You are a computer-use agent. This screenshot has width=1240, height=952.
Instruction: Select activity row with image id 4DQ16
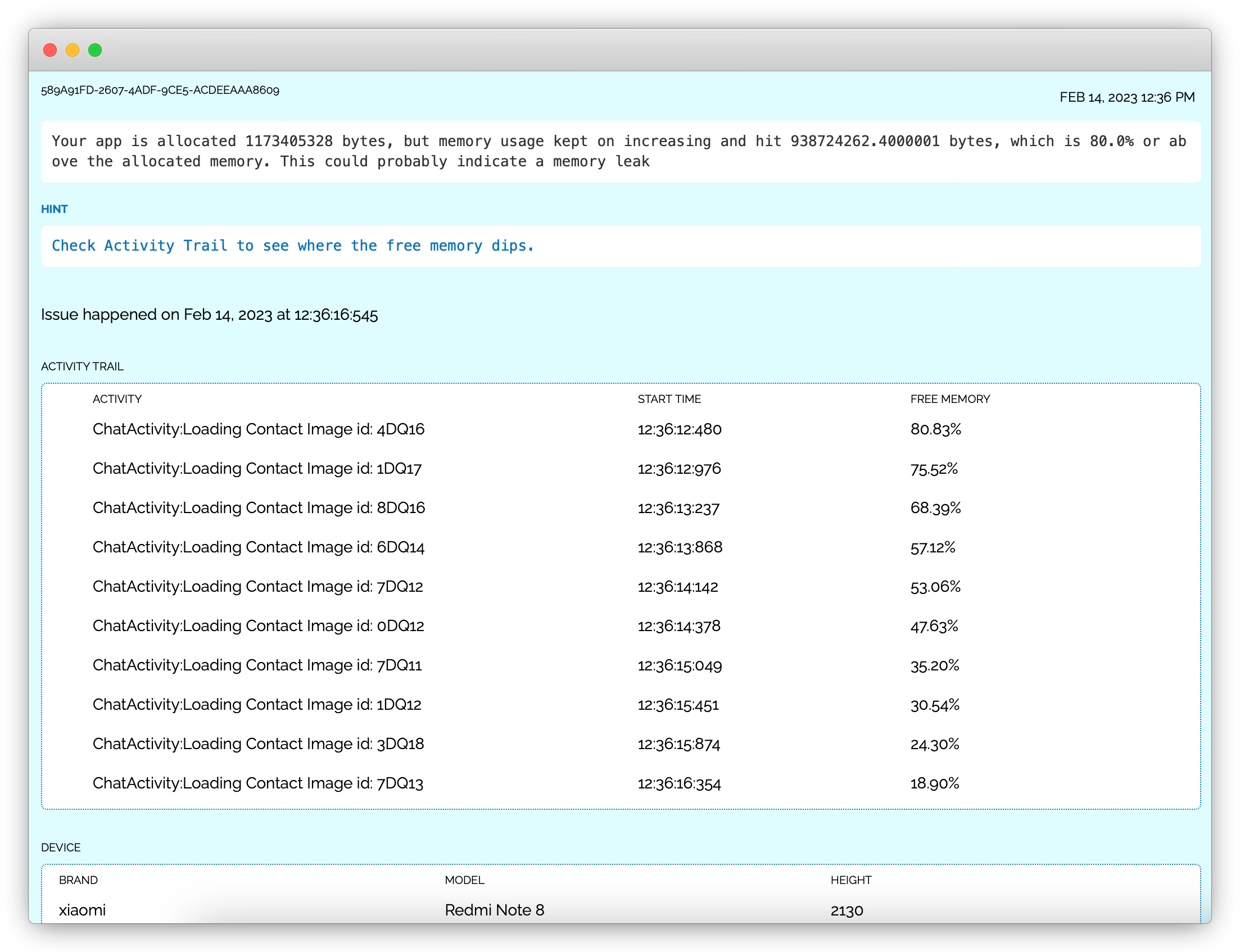coord(259,429)
